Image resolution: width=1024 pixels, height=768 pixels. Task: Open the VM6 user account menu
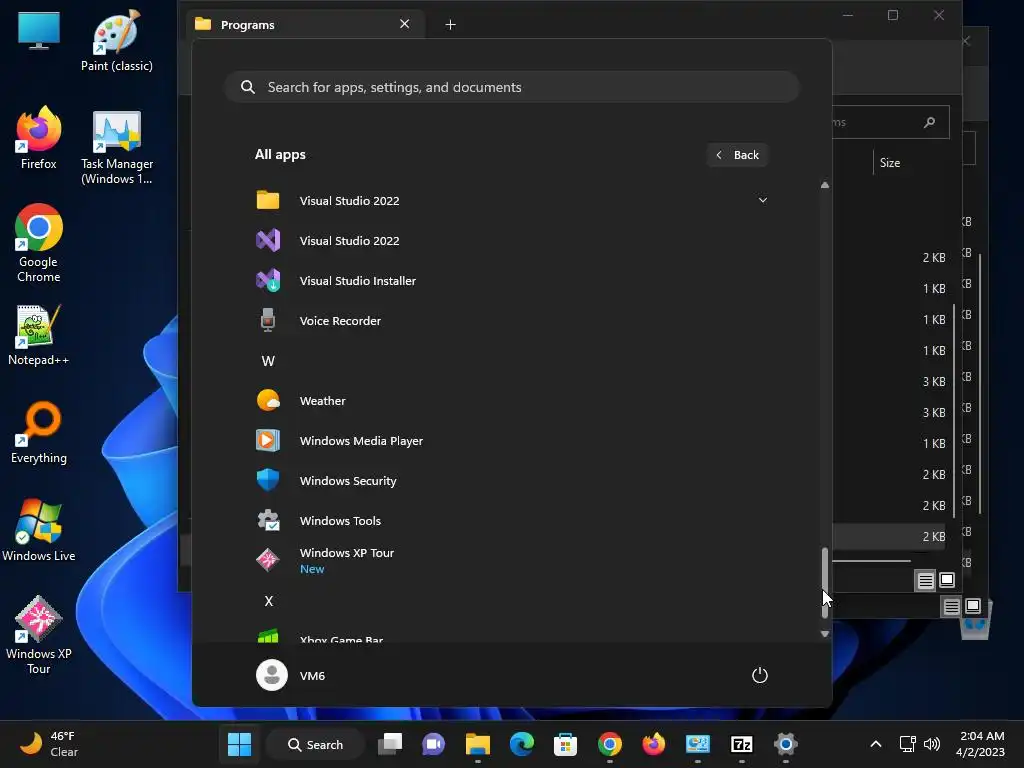click(291, 675)
